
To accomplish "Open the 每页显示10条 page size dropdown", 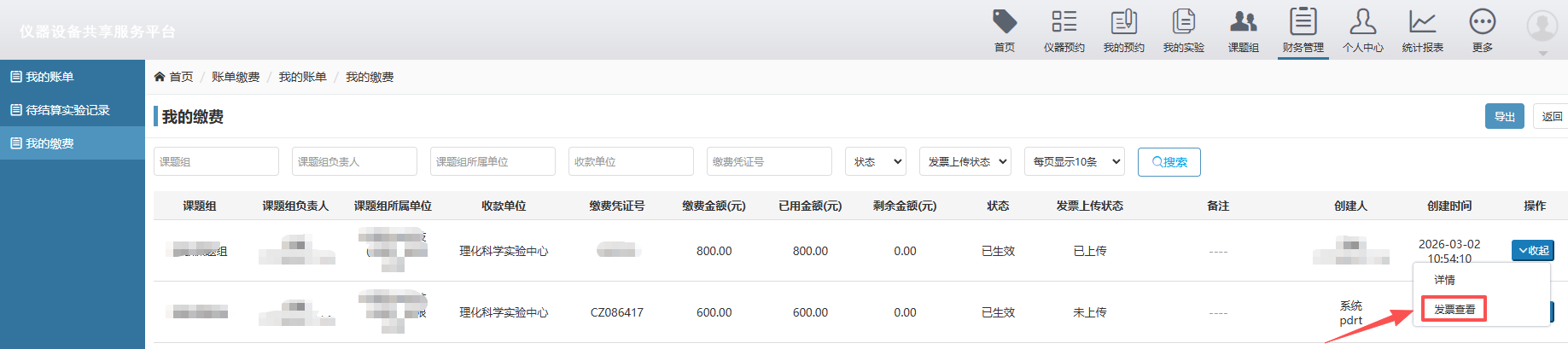I will (x=1074, y=161).
